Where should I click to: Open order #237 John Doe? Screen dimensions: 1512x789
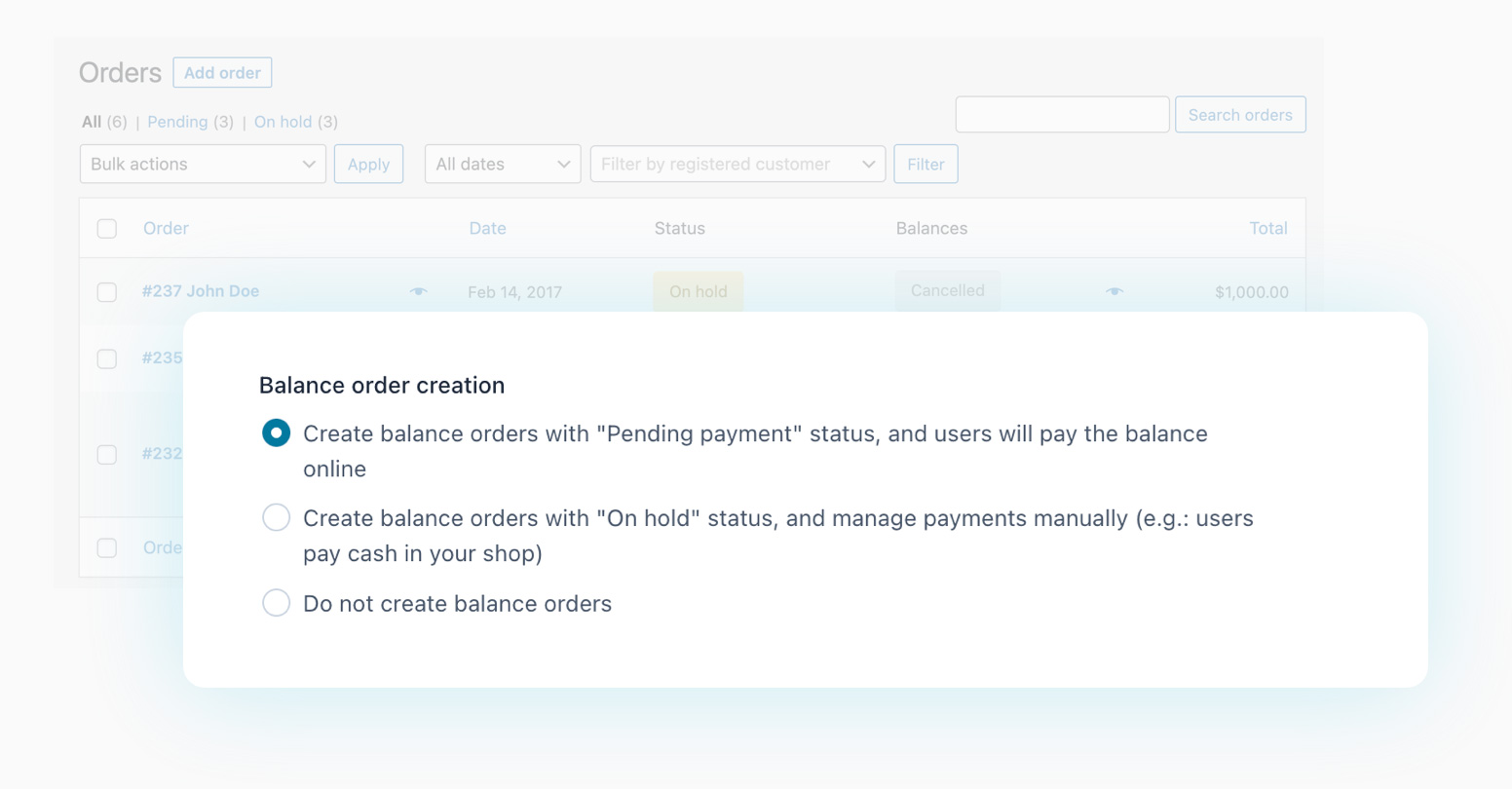pyautogui.click(x=201, y=290)
